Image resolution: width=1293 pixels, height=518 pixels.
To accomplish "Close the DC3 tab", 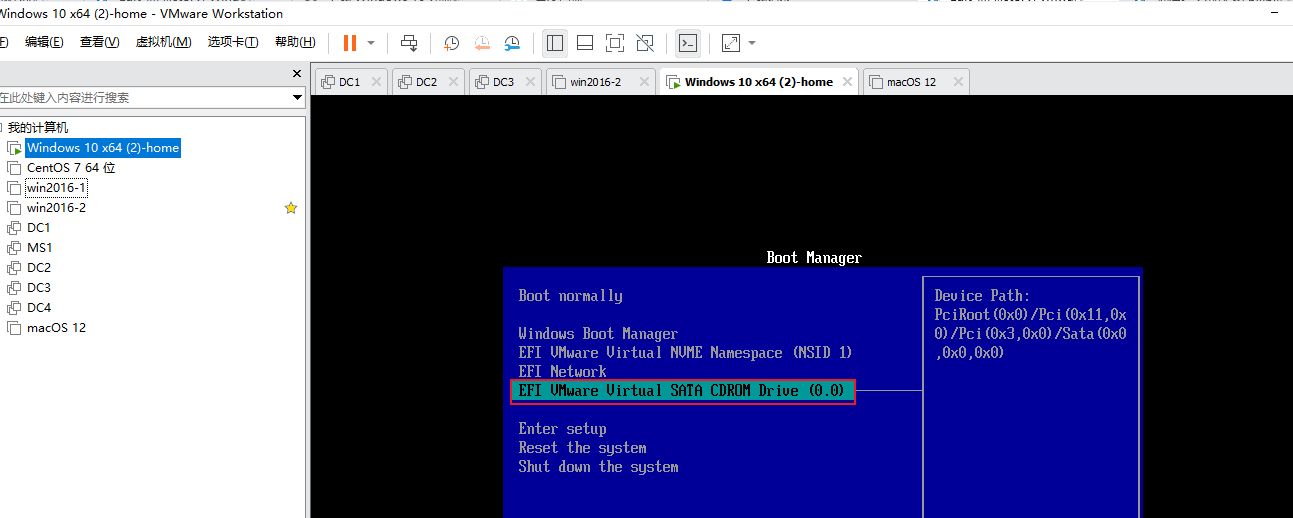I will point(530,82).
